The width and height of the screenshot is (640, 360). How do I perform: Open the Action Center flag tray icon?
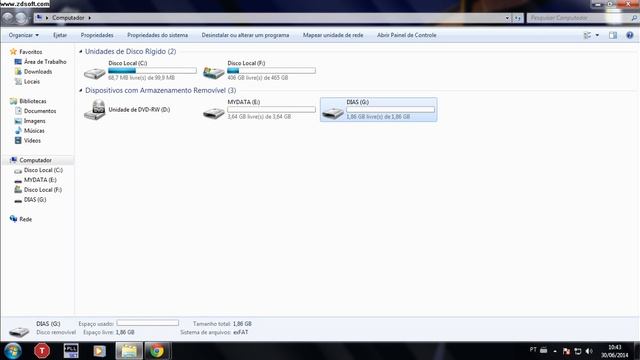pyautogui.click(x=566, y=351)
